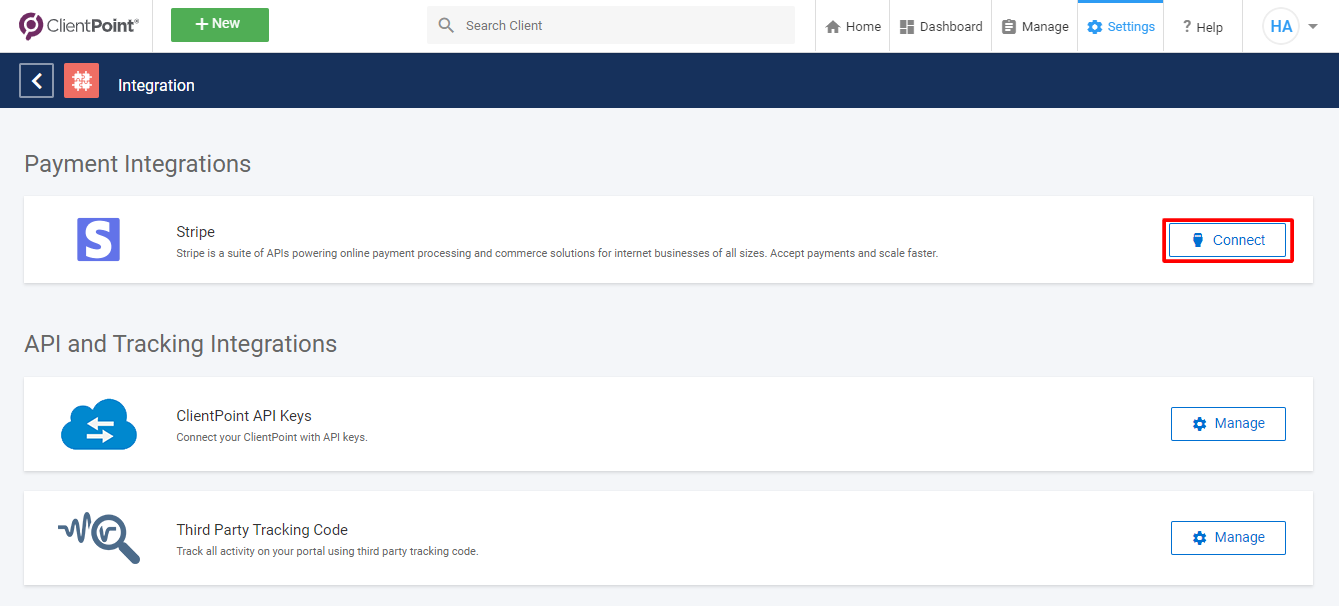Click the HA user avatar

coord(1281,27)
